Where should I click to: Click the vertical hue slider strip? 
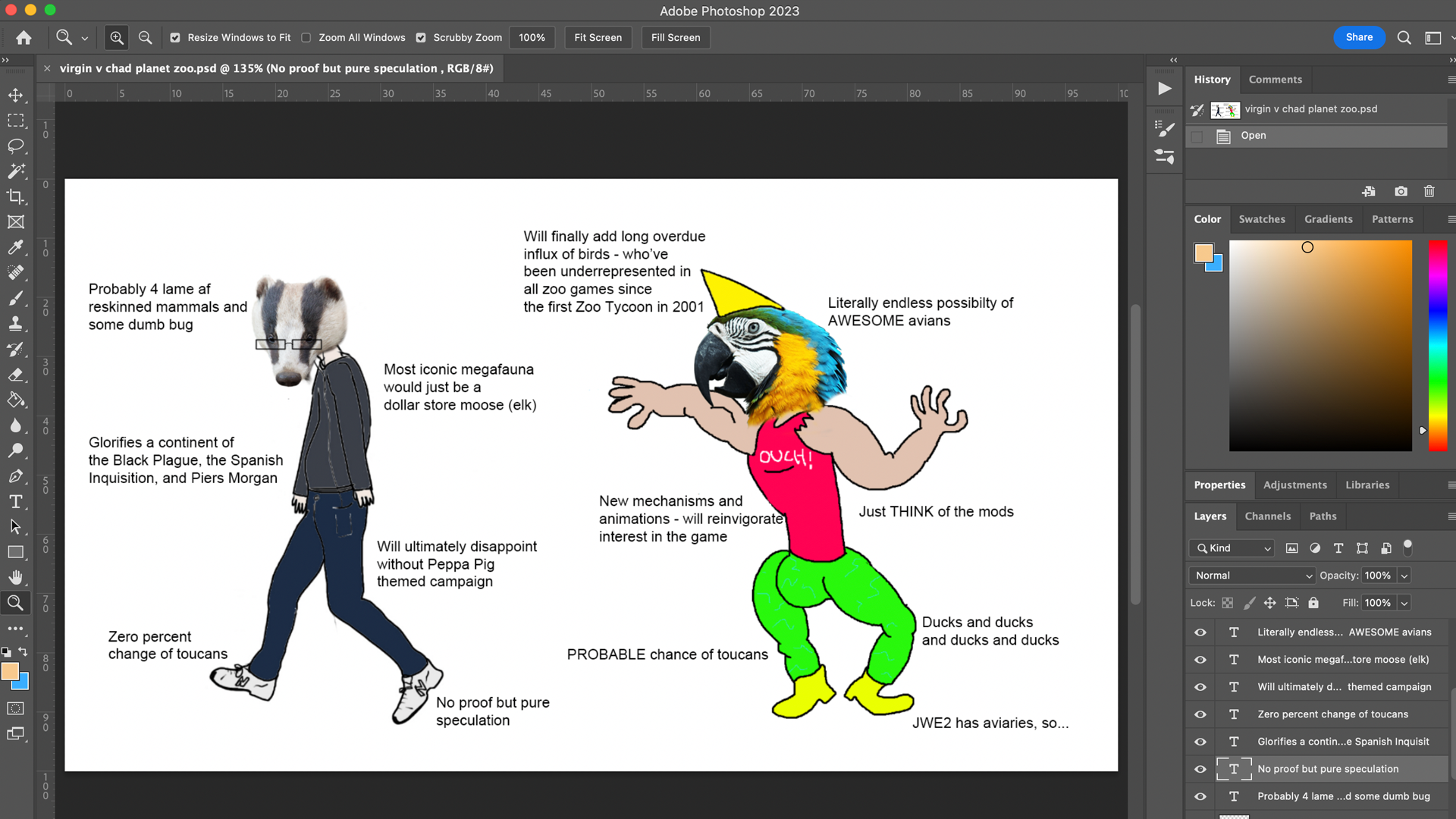click(x=1438, y=346)
